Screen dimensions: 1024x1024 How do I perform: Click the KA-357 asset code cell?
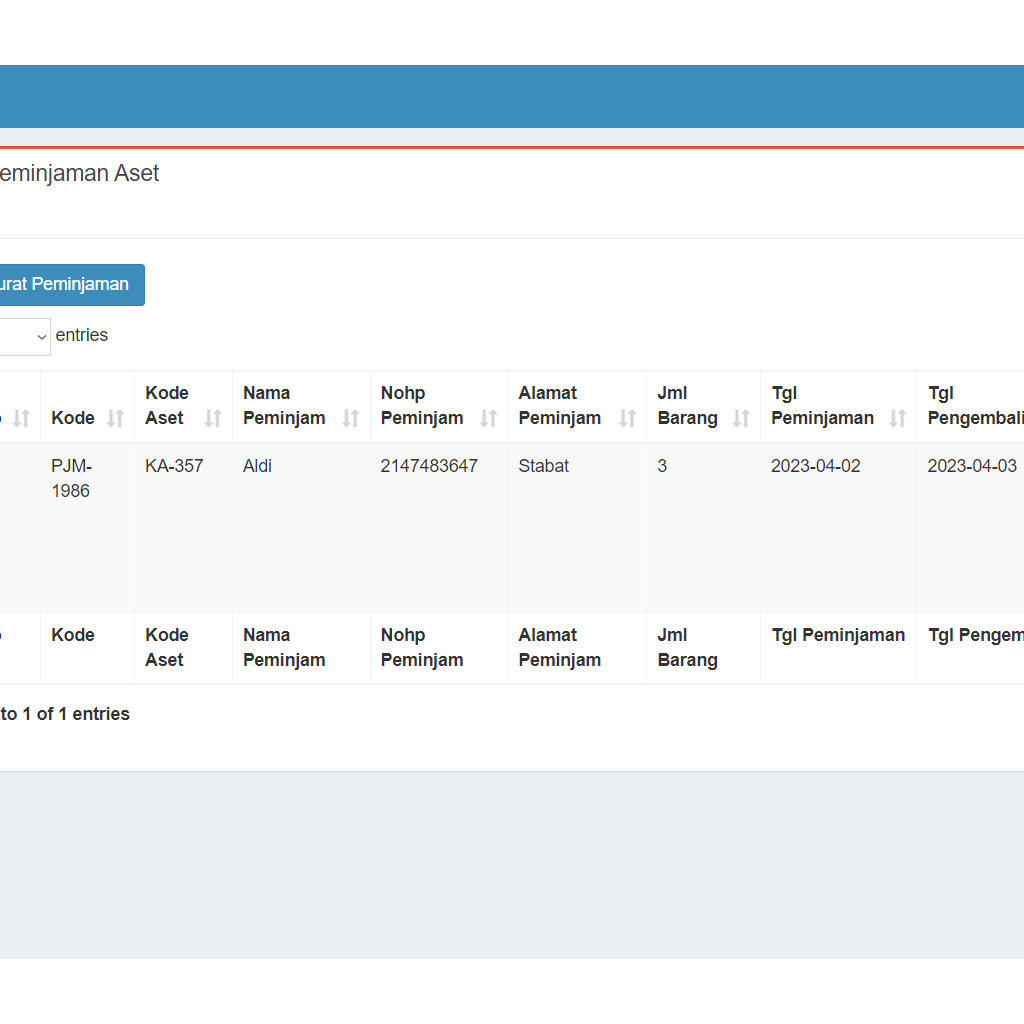pos(174,466)
